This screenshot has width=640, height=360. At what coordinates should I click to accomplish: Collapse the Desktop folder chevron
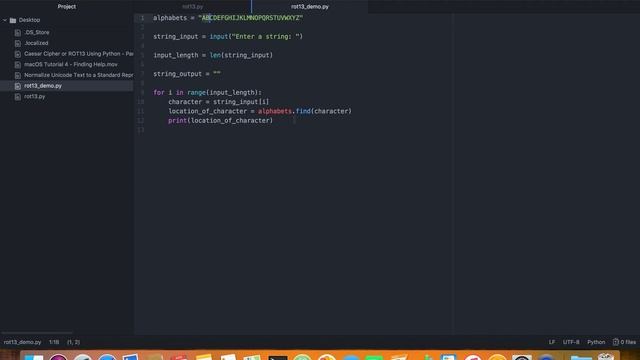[x=5, y=20]
